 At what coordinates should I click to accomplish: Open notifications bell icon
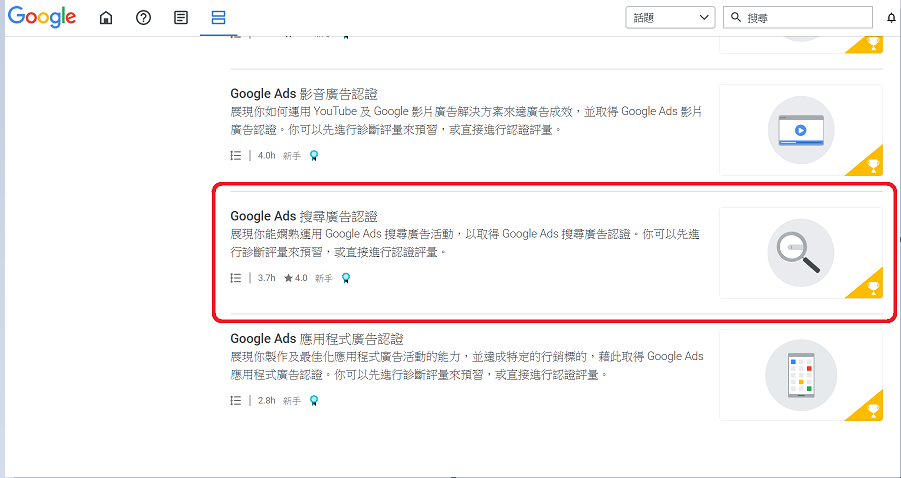pos(892,18)
